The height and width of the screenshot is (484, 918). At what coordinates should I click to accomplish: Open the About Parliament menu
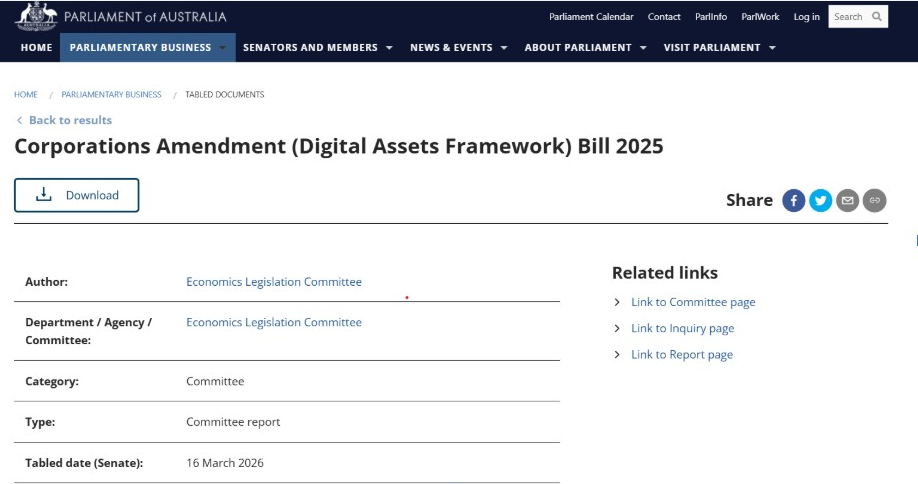[x=578, y=47]
